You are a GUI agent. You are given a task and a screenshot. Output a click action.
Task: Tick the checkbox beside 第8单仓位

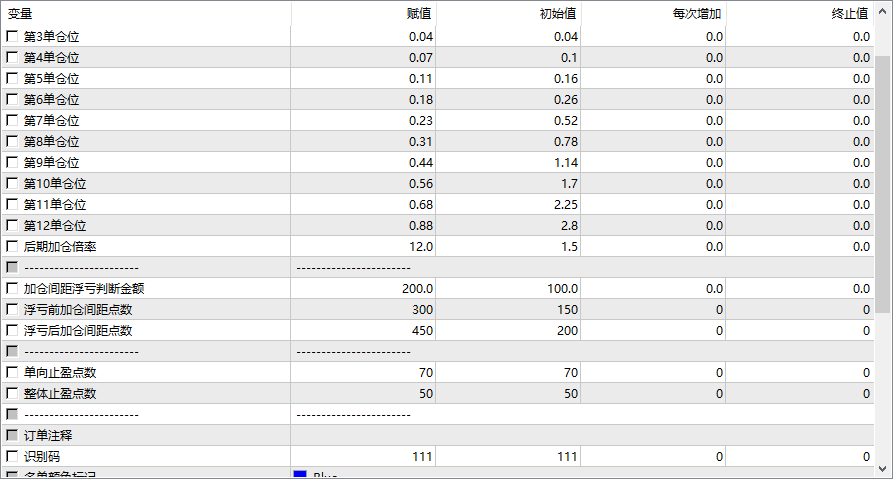[12, 141]
